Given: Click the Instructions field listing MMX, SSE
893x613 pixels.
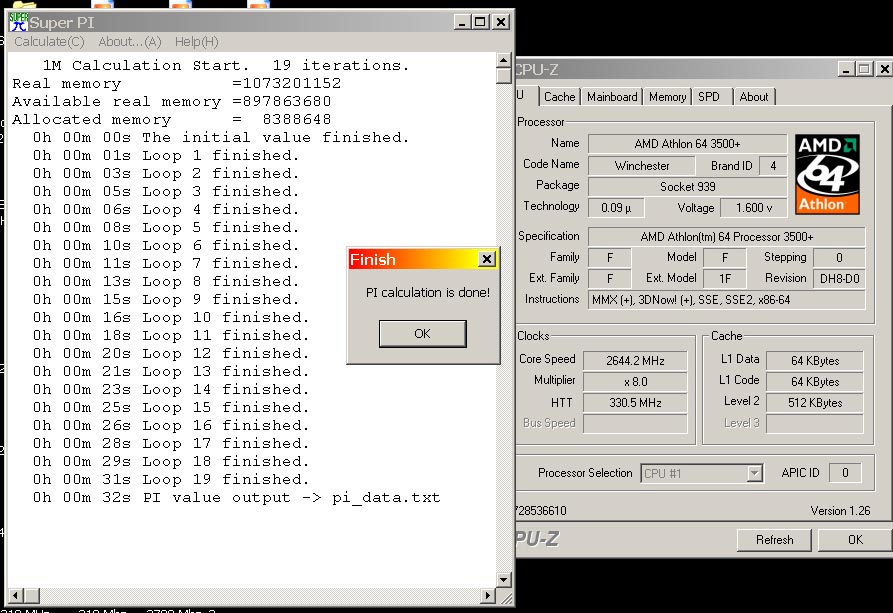Looking at the screenshot, I should coord(727,300).
